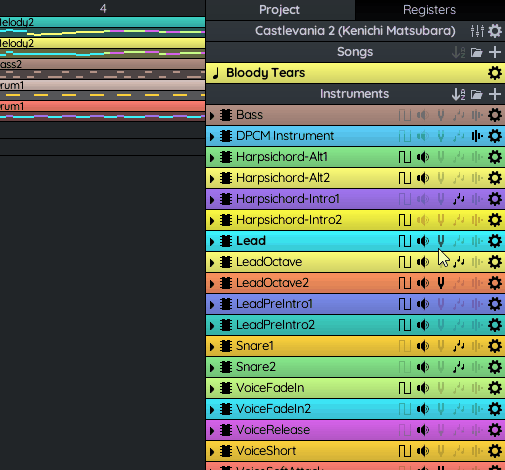Edit VoiceFadeIn2 volume envelope
Image resolution: width=505 pixels, height=470 pixels.
pyautogui.click(x=423, y=409)
